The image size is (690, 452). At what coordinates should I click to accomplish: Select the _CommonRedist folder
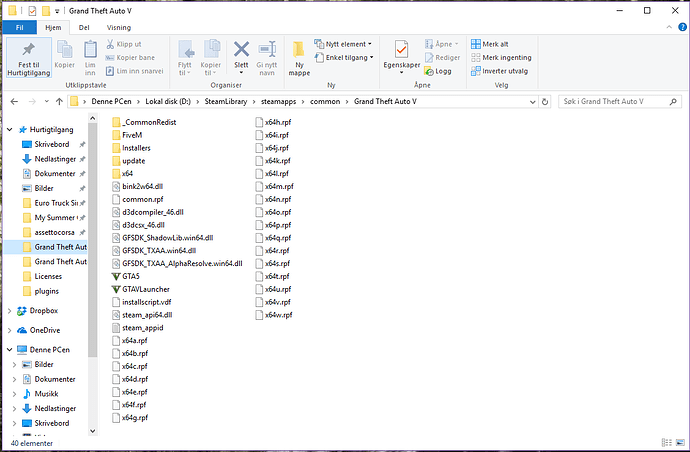144,122
